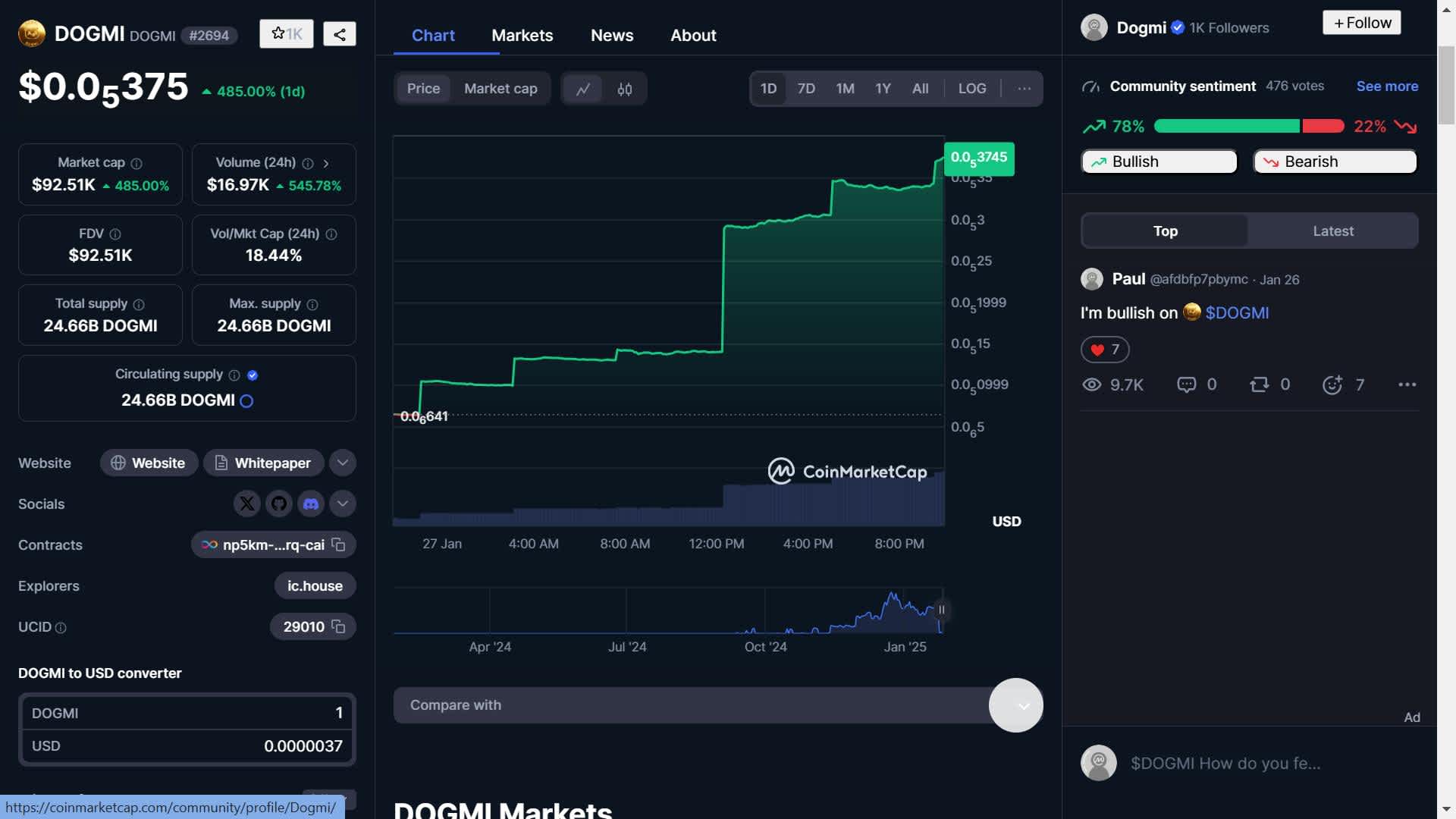Click the $DOGMI post comment box
This screenshot has width=1456, height=819.
click(x=1225, y=764)
